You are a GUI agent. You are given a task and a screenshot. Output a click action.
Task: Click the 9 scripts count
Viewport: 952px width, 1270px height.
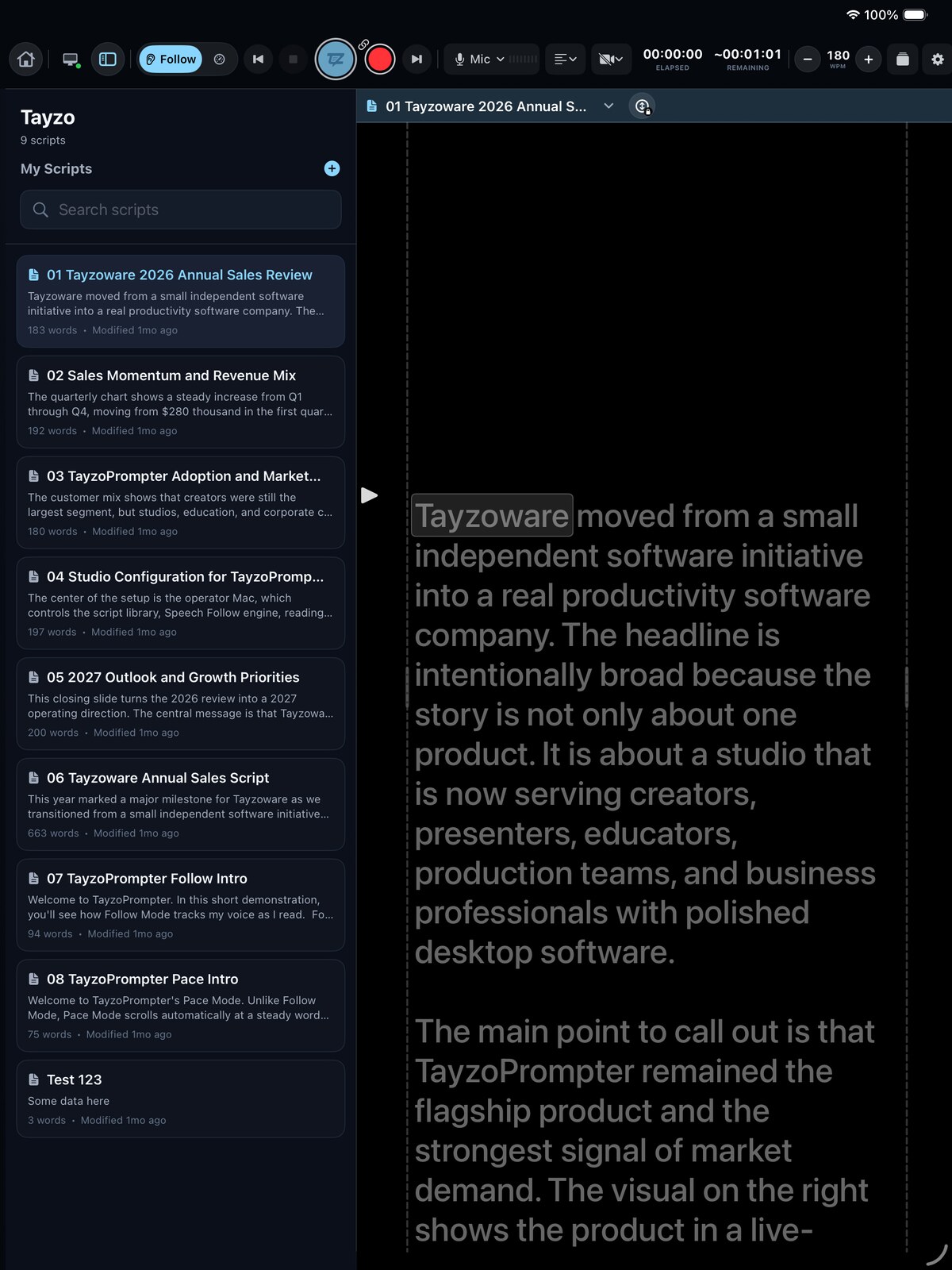[x=43, y=140]
